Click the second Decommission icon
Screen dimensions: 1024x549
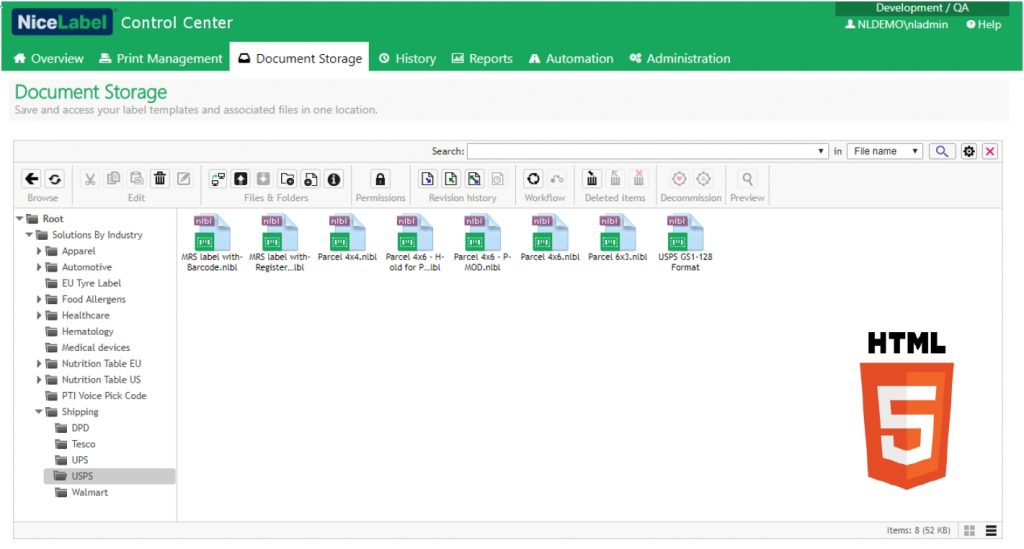703,179
